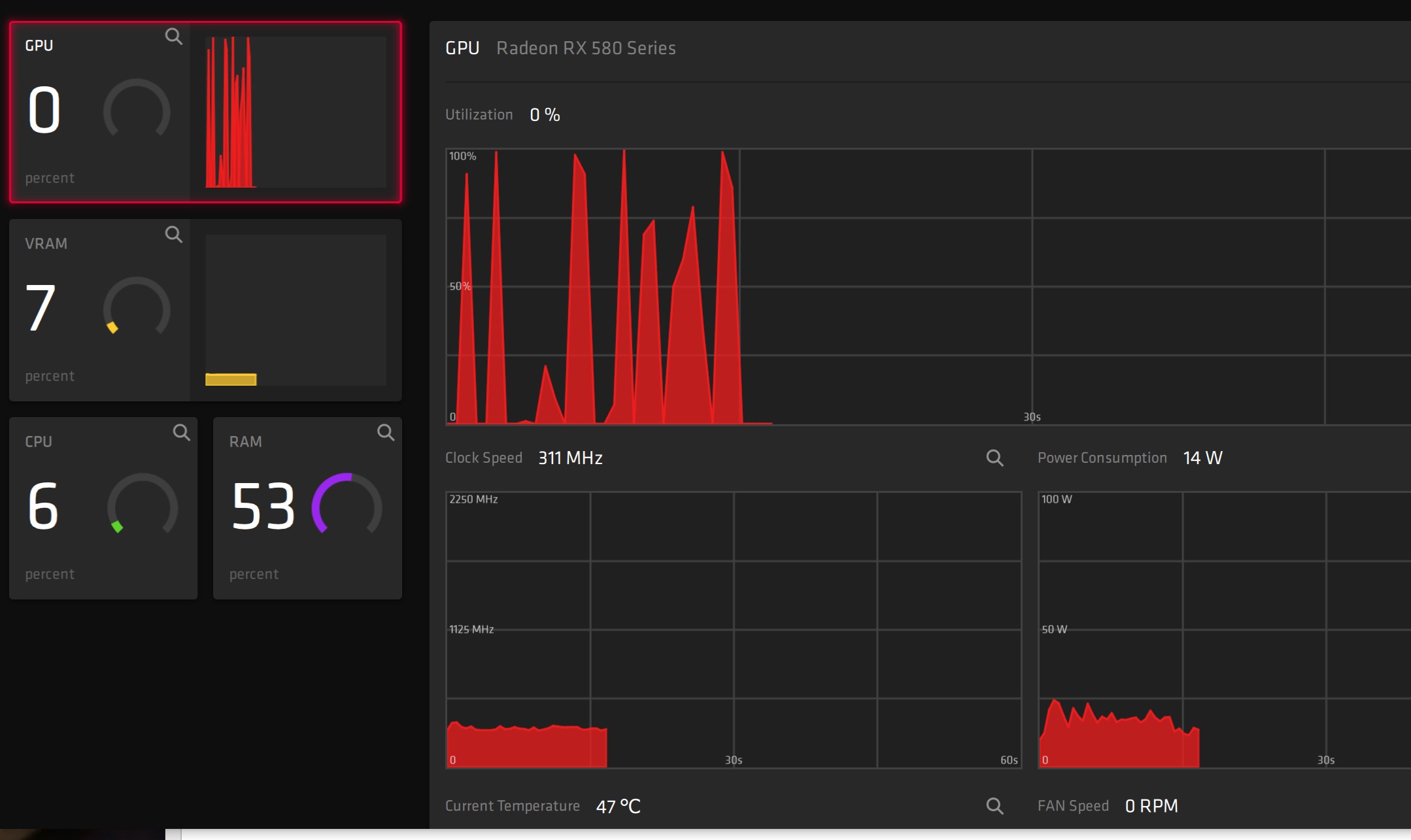Viewport: 1411px width, 840px height.
Task: Click the large '7' VRAM value
Action: point(40,307)
